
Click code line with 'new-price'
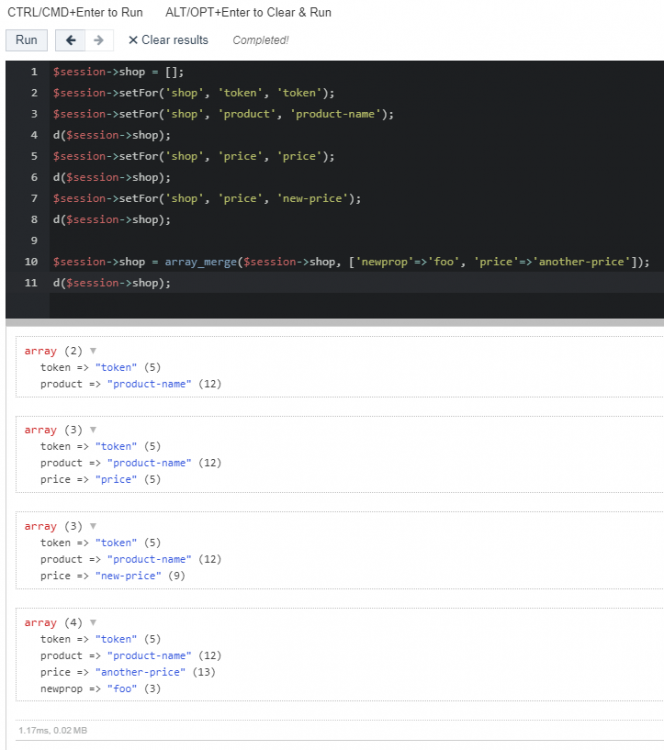tap(207, 199)
